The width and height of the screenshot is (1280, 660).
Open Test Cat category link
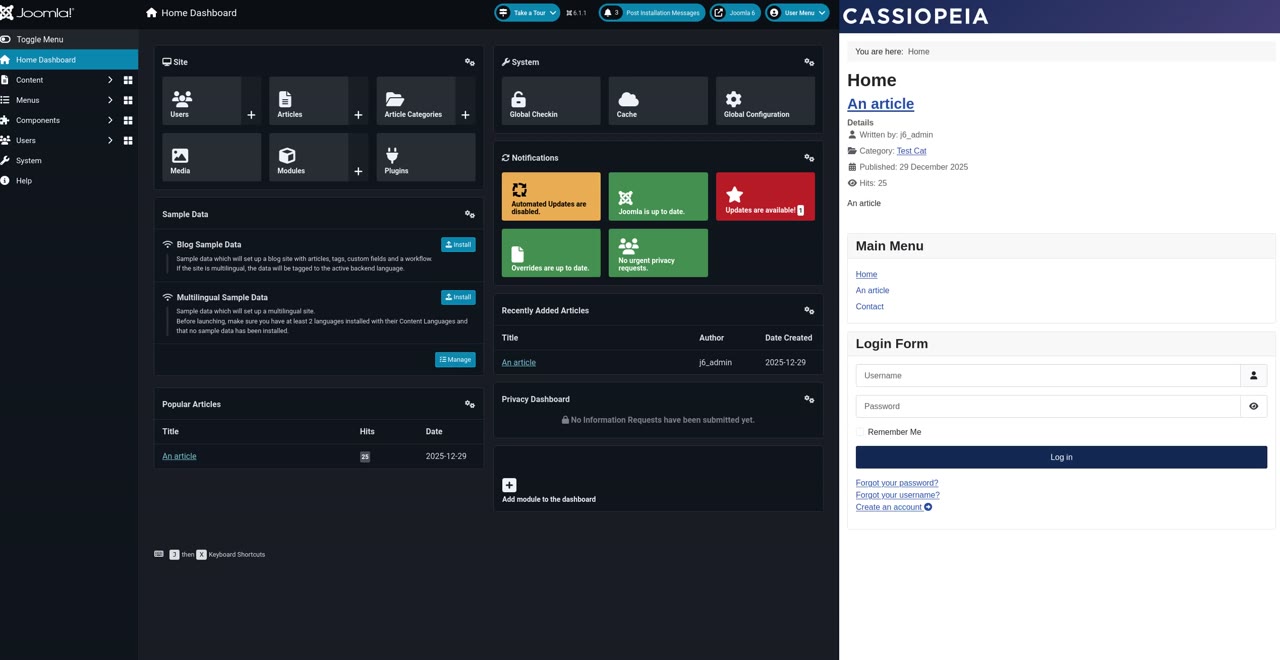point(911,151)
